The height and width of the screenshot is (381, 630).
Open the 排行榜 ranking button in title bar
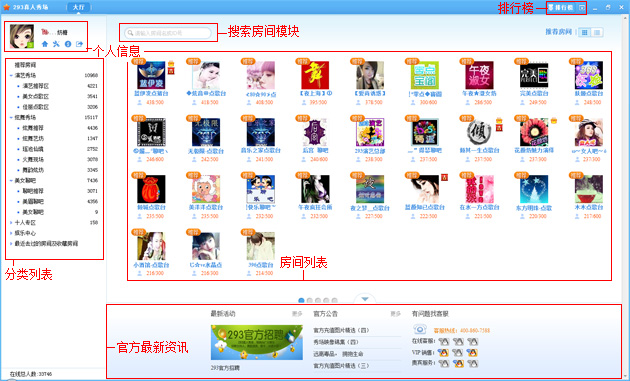[562, 8]
